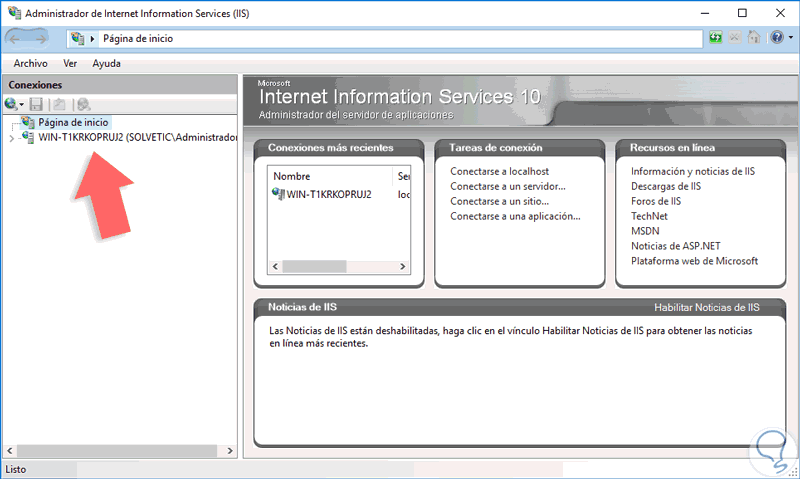Click the help question mark icon
Image resolution: width=800 pixels, height=479 pixels.
click(777, 37)
